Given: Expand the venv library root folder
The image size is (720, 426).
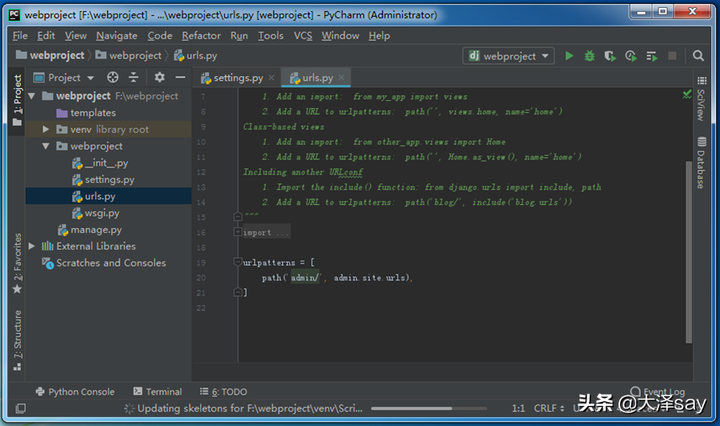Looking at the screenshot, I should click(45, 129).
